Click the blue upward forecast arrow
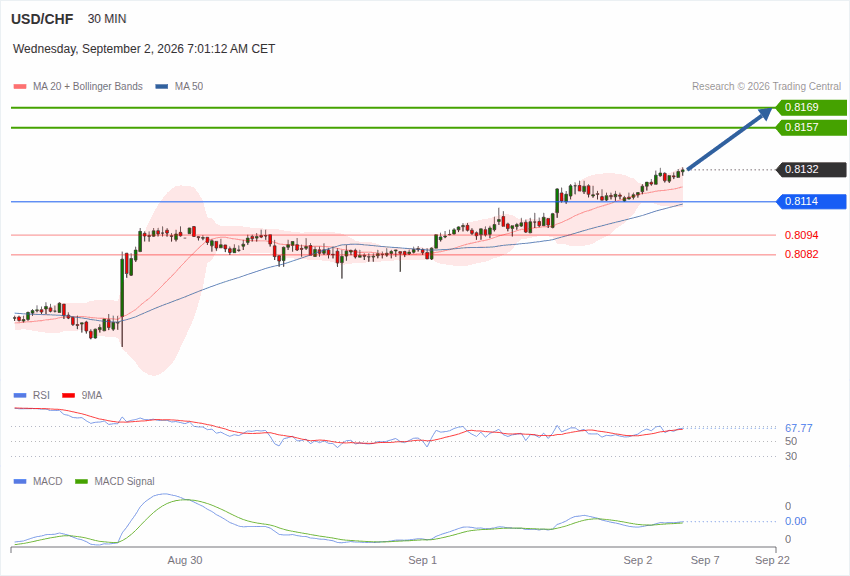 (729, 139)
